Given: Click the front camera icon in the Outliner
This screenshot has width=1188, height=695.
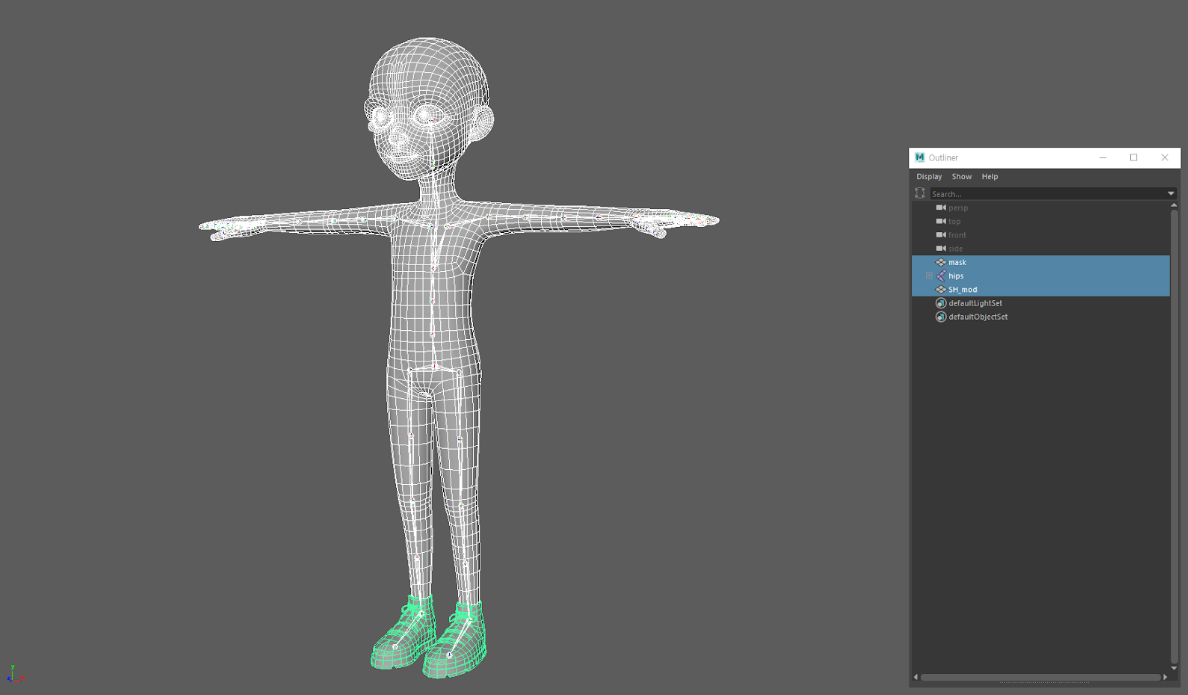Looking at the screenshot, I should pos(940,235).
